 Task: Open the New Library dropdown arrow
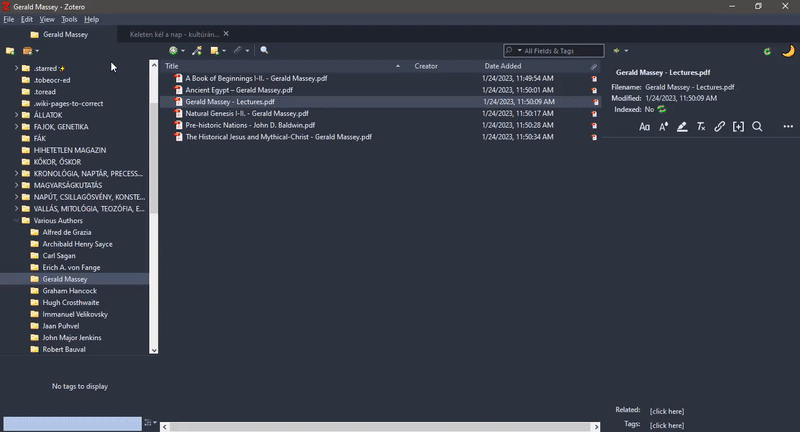(x=37, y=50)
